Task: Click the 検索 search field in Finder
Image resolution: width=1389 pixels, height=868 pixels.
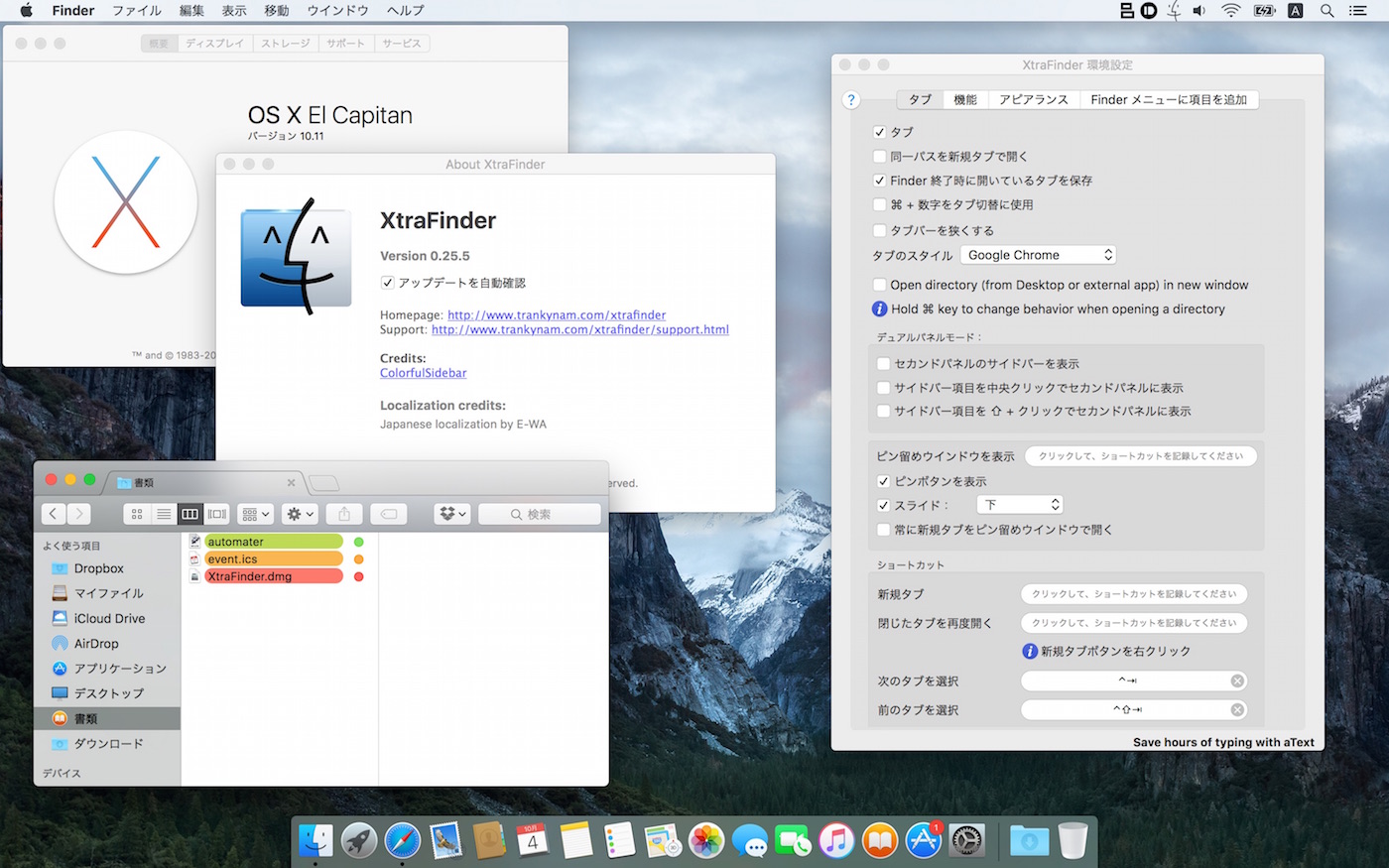Action: [x=540, y=514]
